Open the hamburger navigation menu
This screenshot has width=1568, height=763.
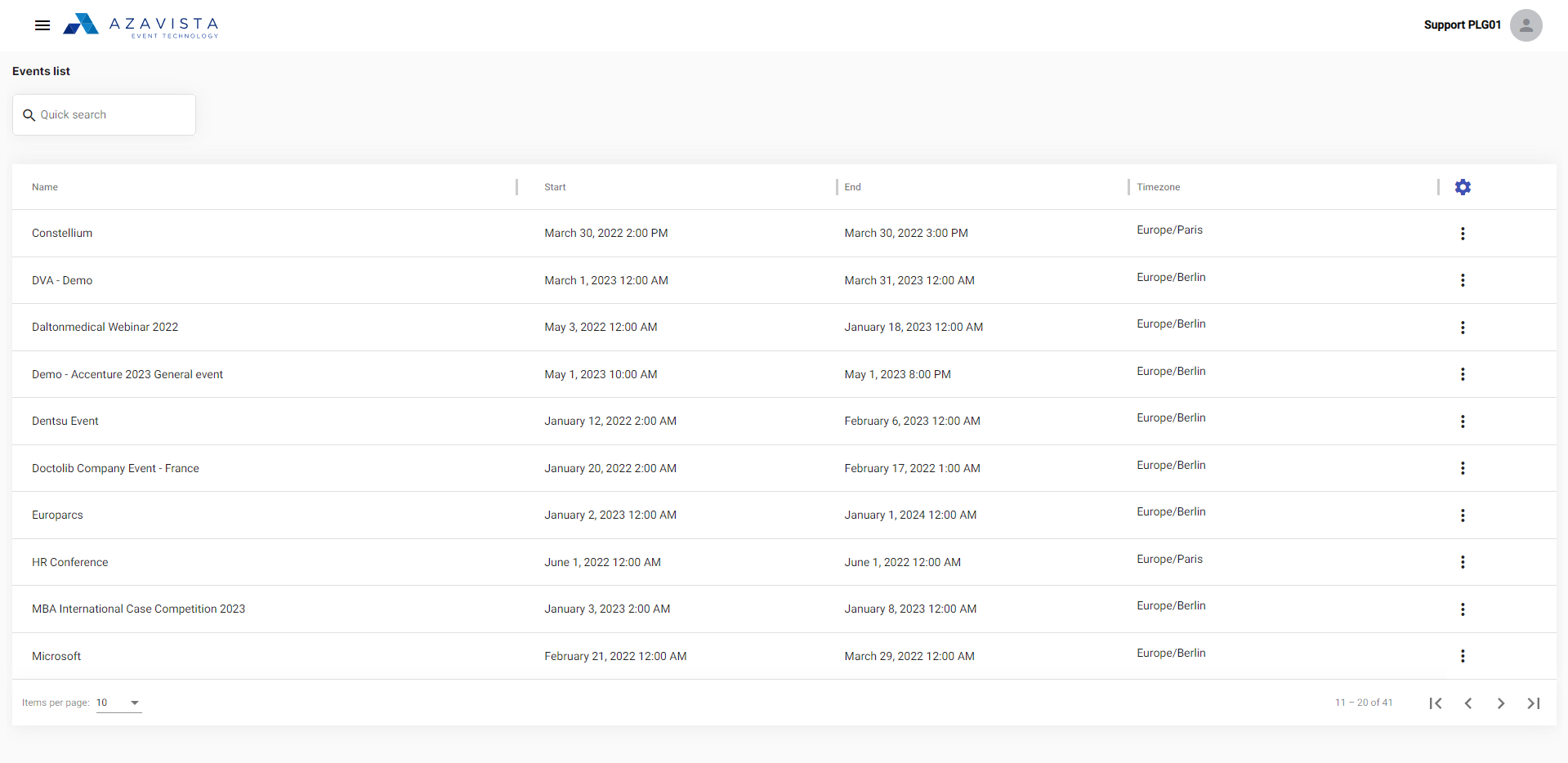(x=42, y=25)
